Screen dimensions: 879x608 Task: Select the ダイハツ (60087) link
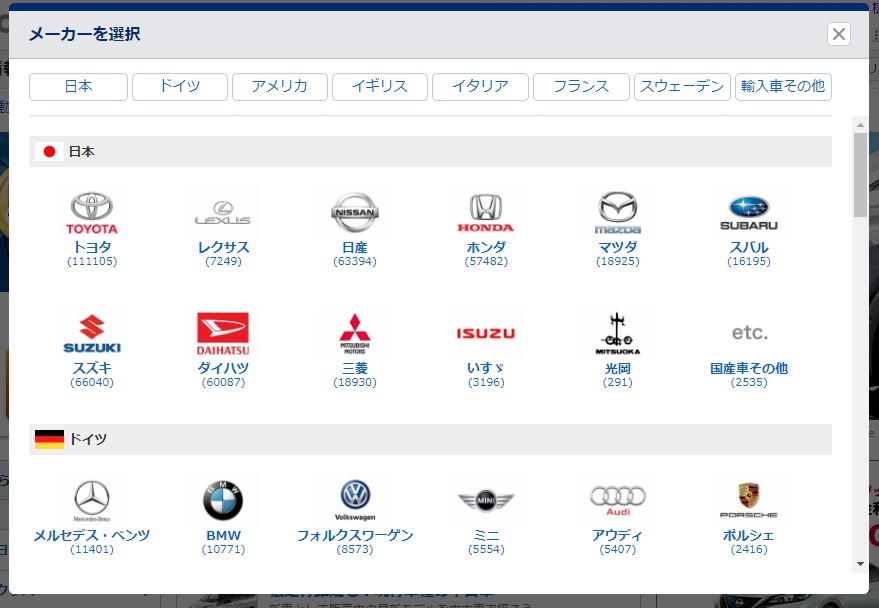pos(223,374)
